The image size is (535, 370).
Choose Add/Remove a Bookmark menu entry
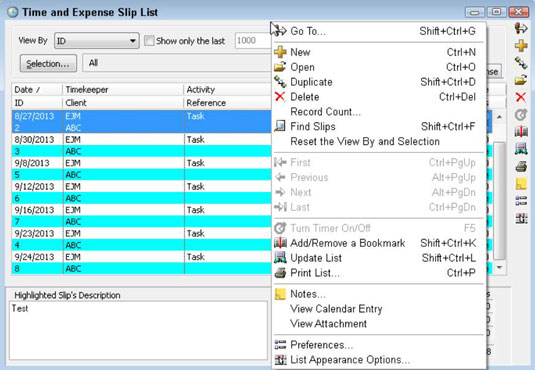tap(379, 243)
